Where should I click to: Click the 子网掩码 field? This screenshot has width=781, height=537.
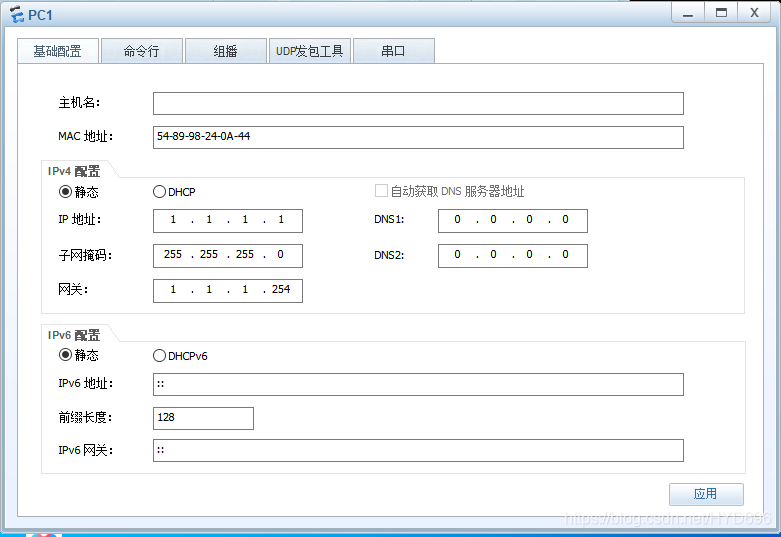pyautogui.click(x=228, y=256)
